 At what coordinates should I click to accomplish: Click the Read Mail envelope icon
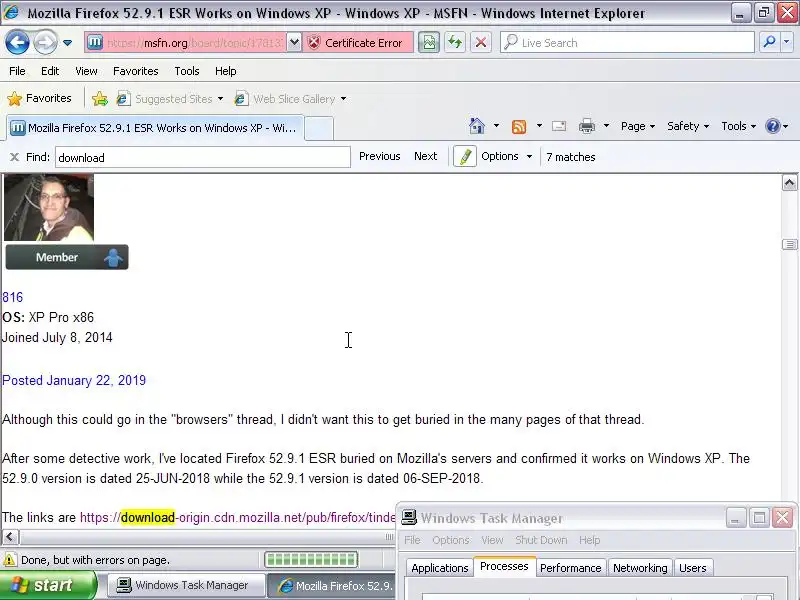[559, 126]
